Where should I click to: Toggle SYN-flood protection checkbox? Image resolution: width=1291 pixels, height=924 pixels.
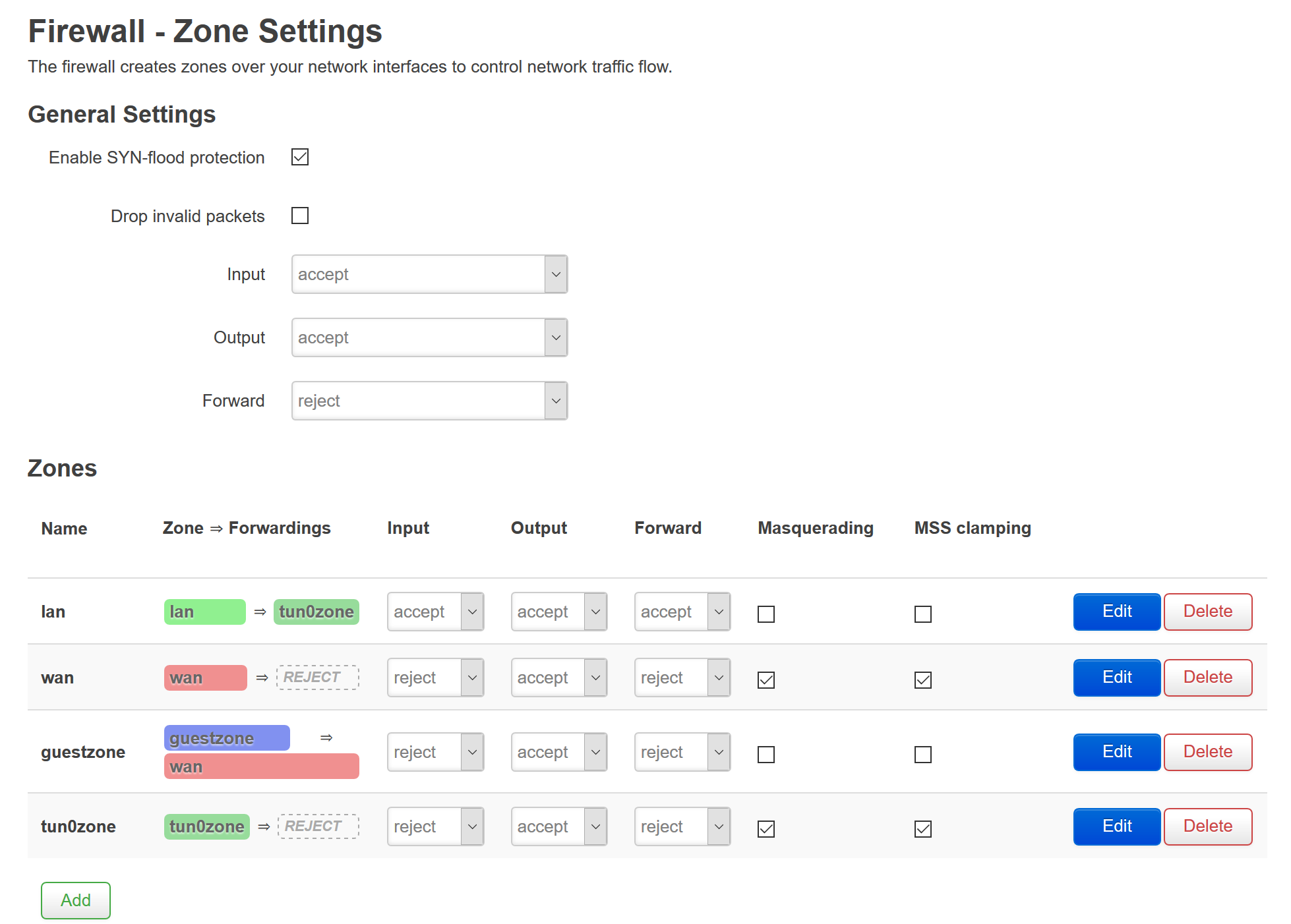[x=300, y=157]
